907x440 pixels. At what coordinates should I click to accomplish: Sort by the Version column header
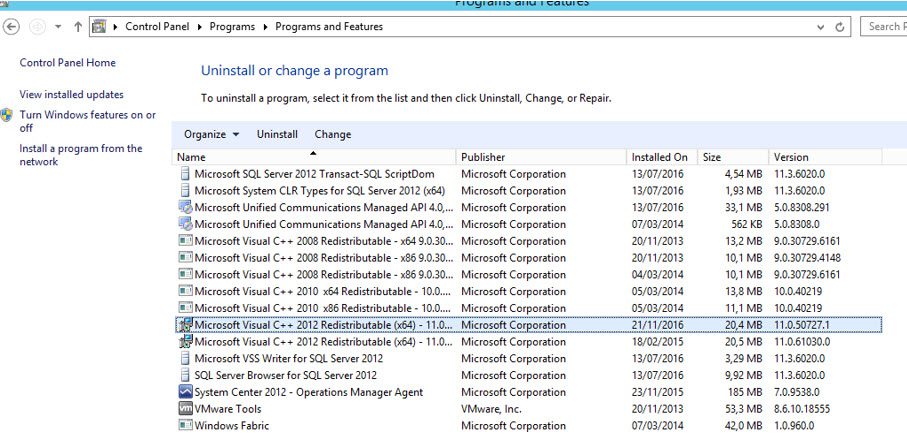(x=825, y=157)
